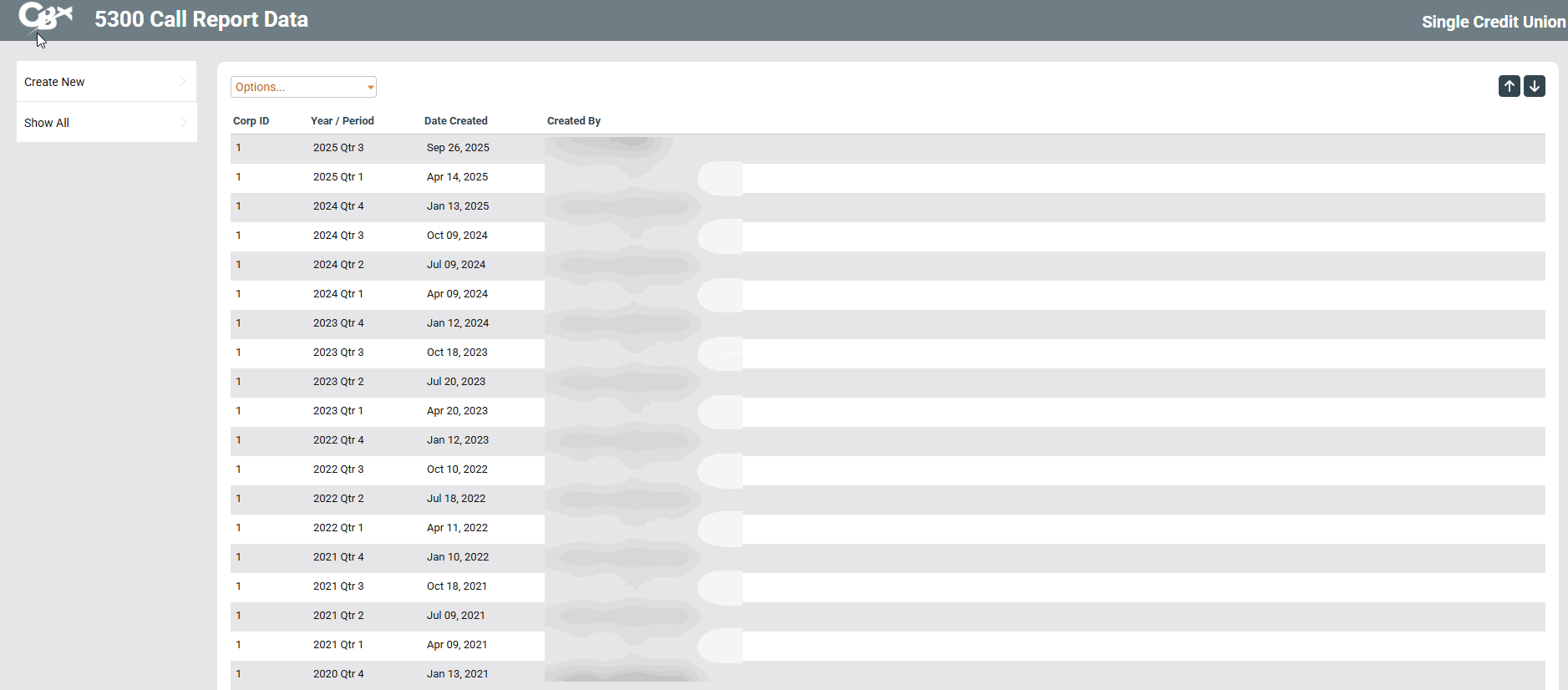This screenshot has width=1568, height=690.
Task: Open the 2025 Qtr 3 report row
Action: [338, 148]
